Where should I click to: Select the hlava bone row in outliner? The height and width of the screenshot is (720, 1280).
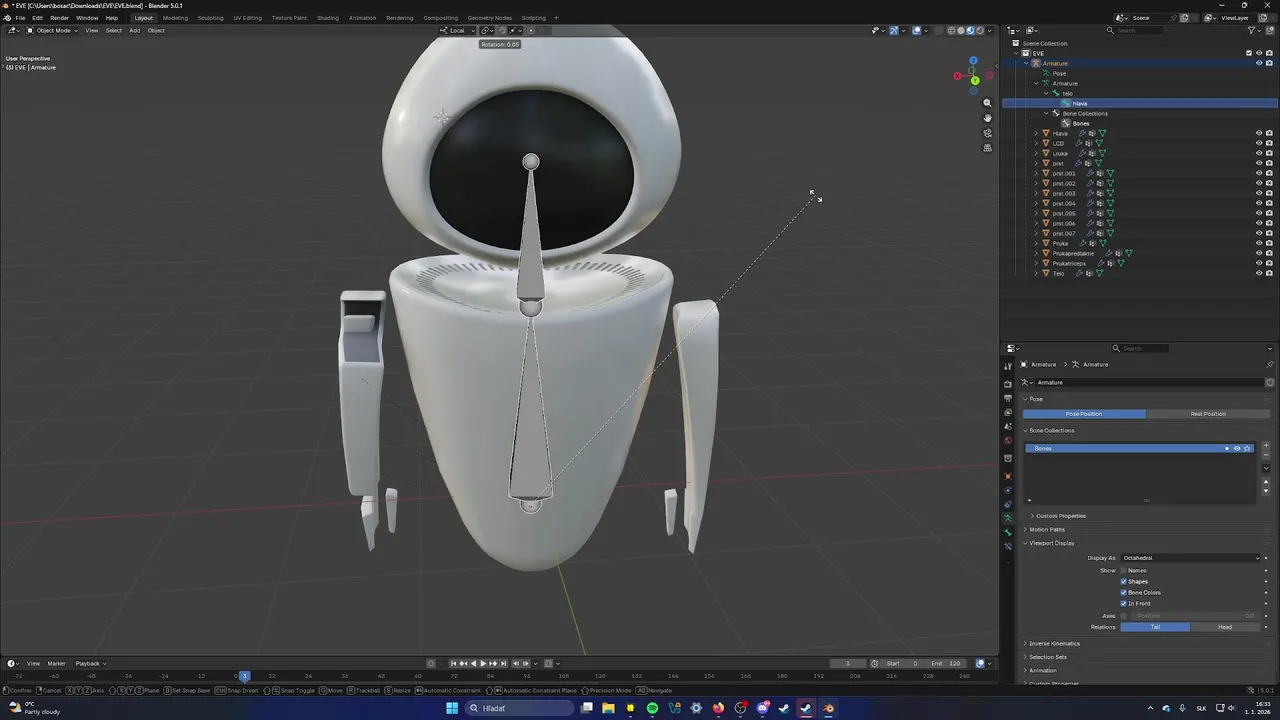(x=1140, y=103)
